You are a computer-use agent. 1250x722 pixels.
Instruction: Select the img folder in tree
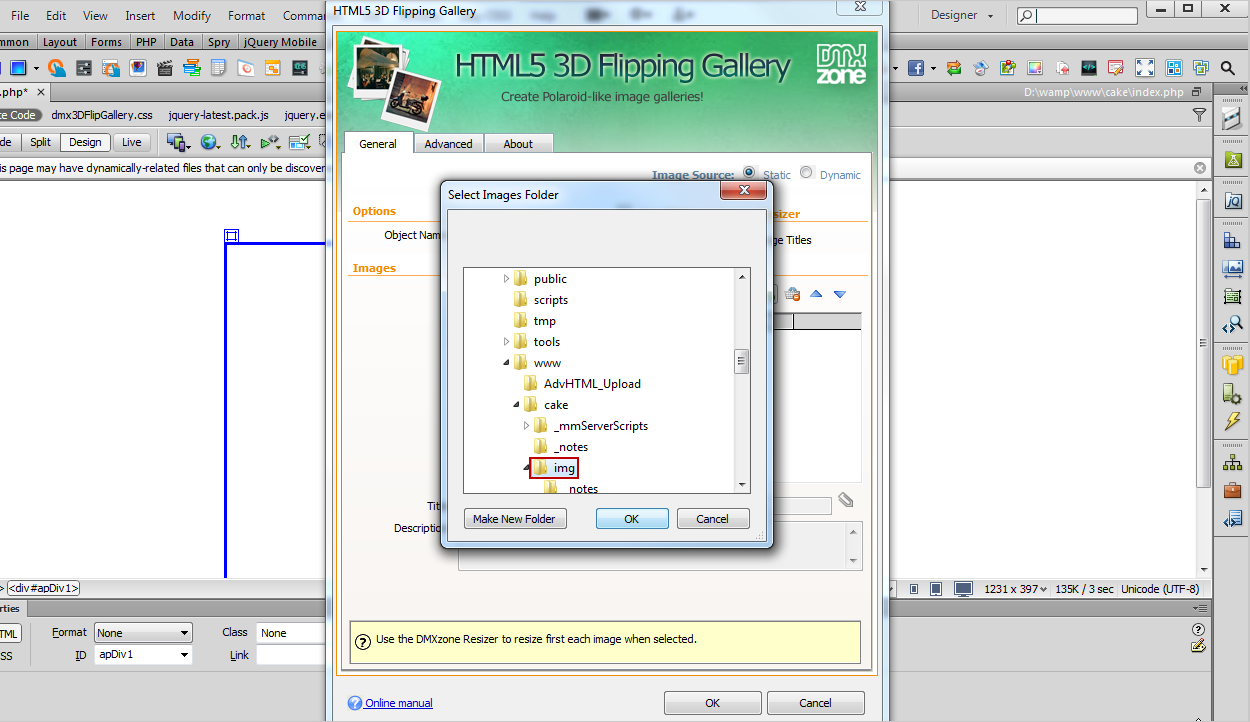click(x=555, y=468)
